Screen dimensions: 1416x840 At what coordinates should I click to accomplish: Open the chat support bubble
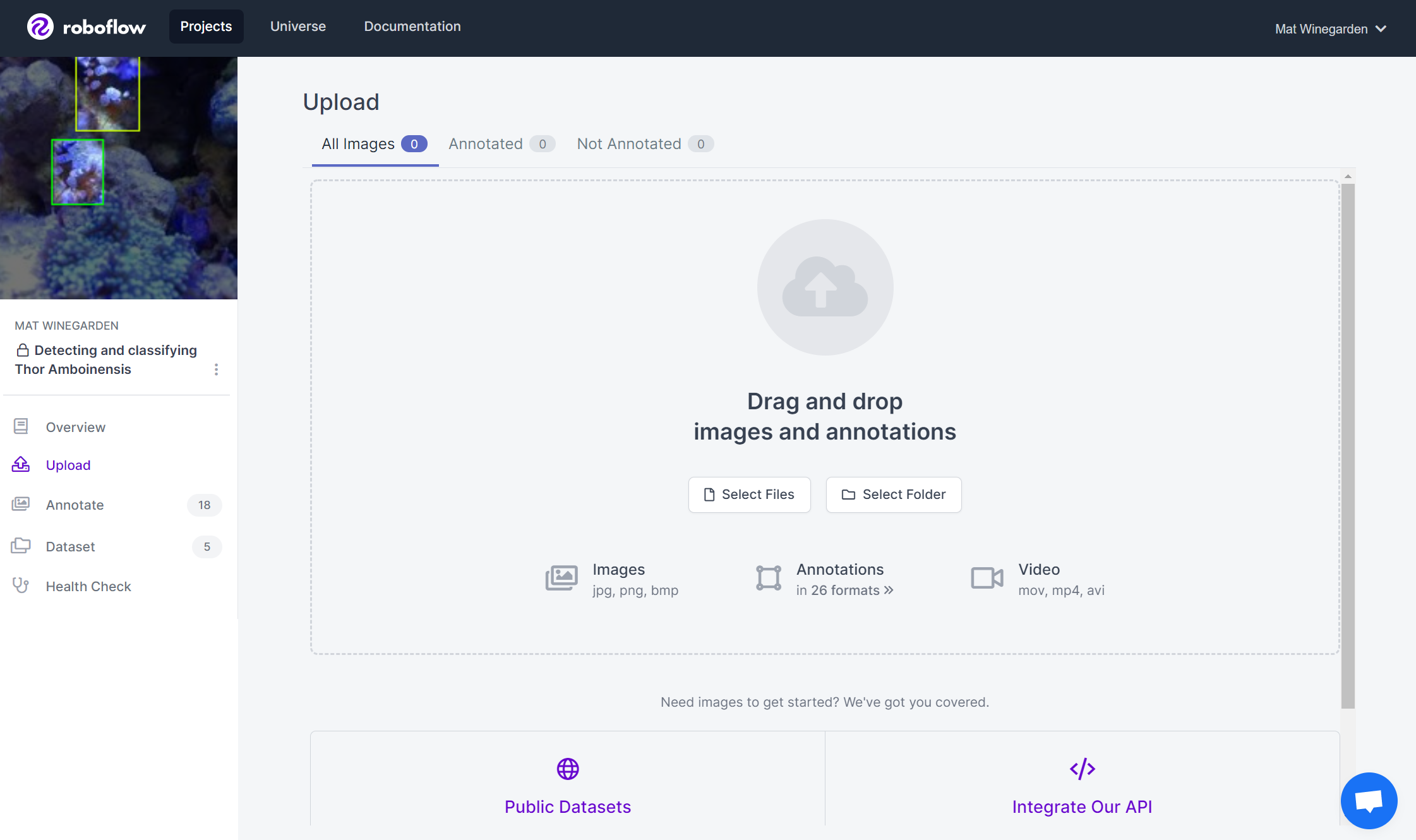tap(1368, 800)
